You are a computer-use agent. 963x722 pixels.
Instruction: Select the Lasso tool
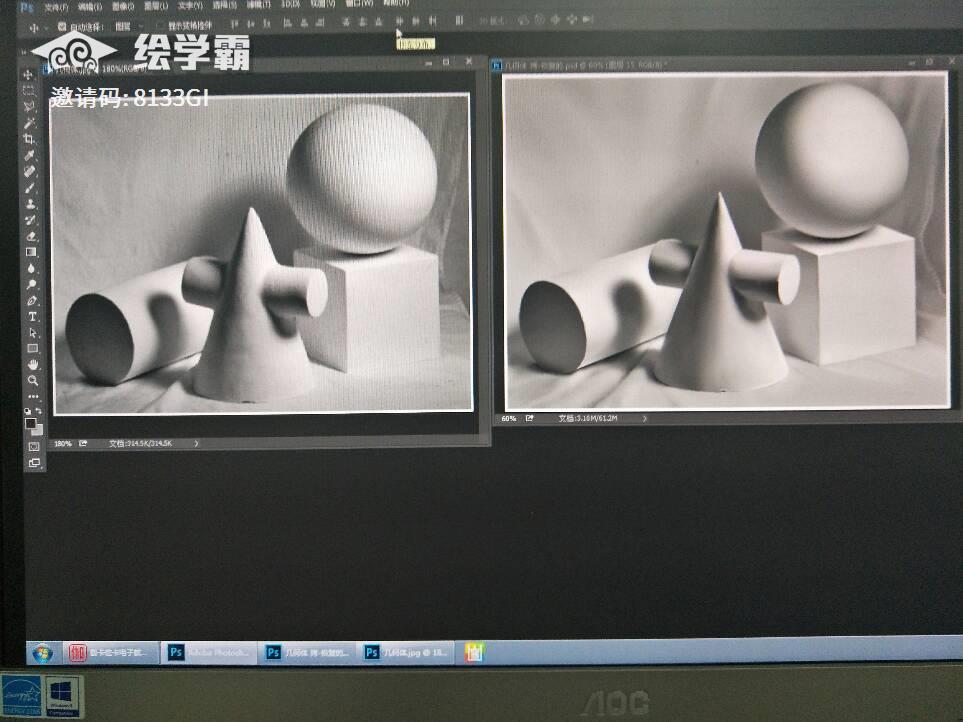pyautogui.click(x=29, y=107)
